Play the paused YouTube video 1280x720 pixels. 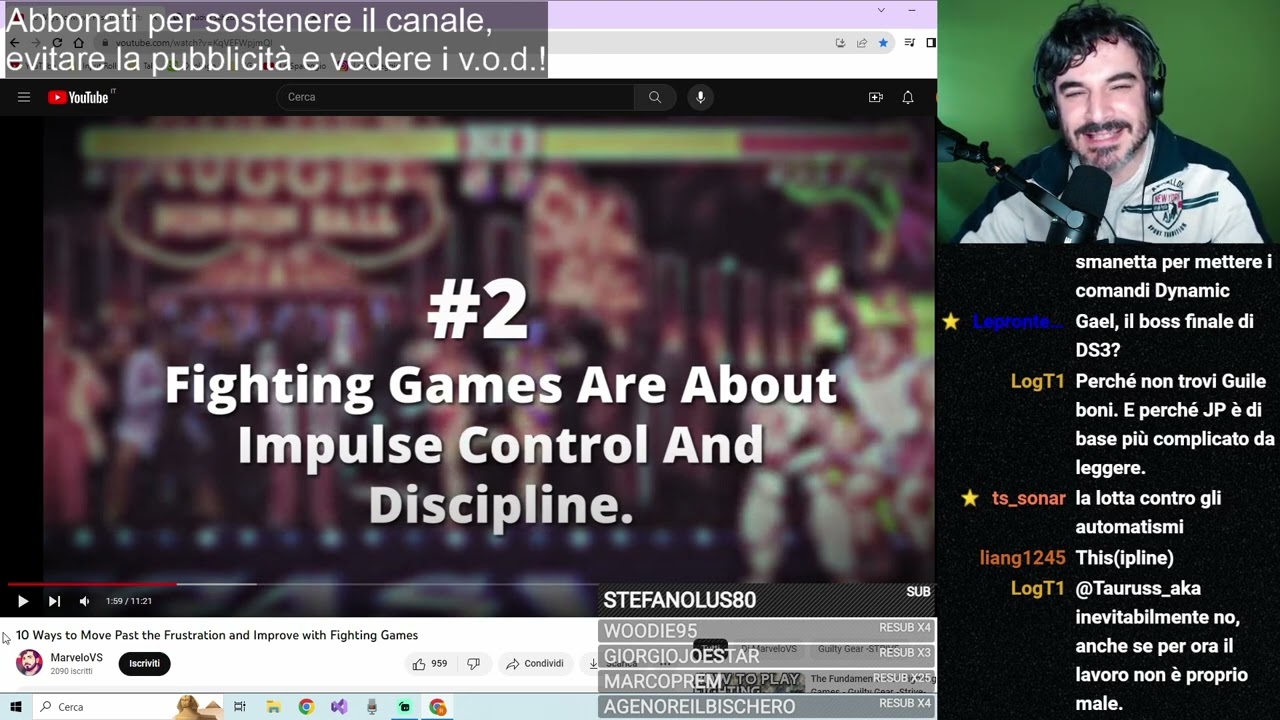(x=22, y=601)
